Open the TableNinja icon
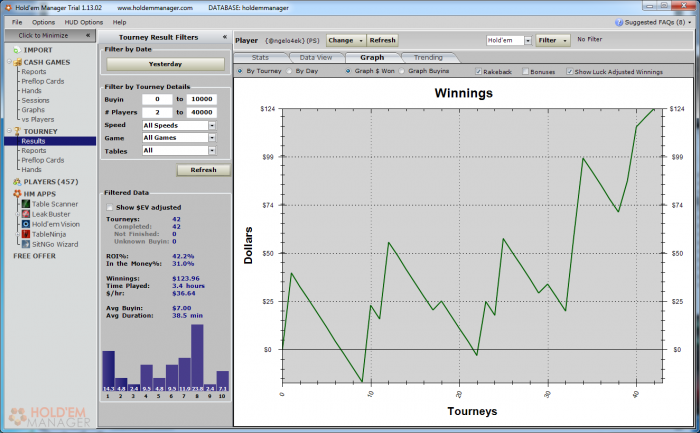The width and height of the screenshot is (700, 433). click(x=26, y=234)
